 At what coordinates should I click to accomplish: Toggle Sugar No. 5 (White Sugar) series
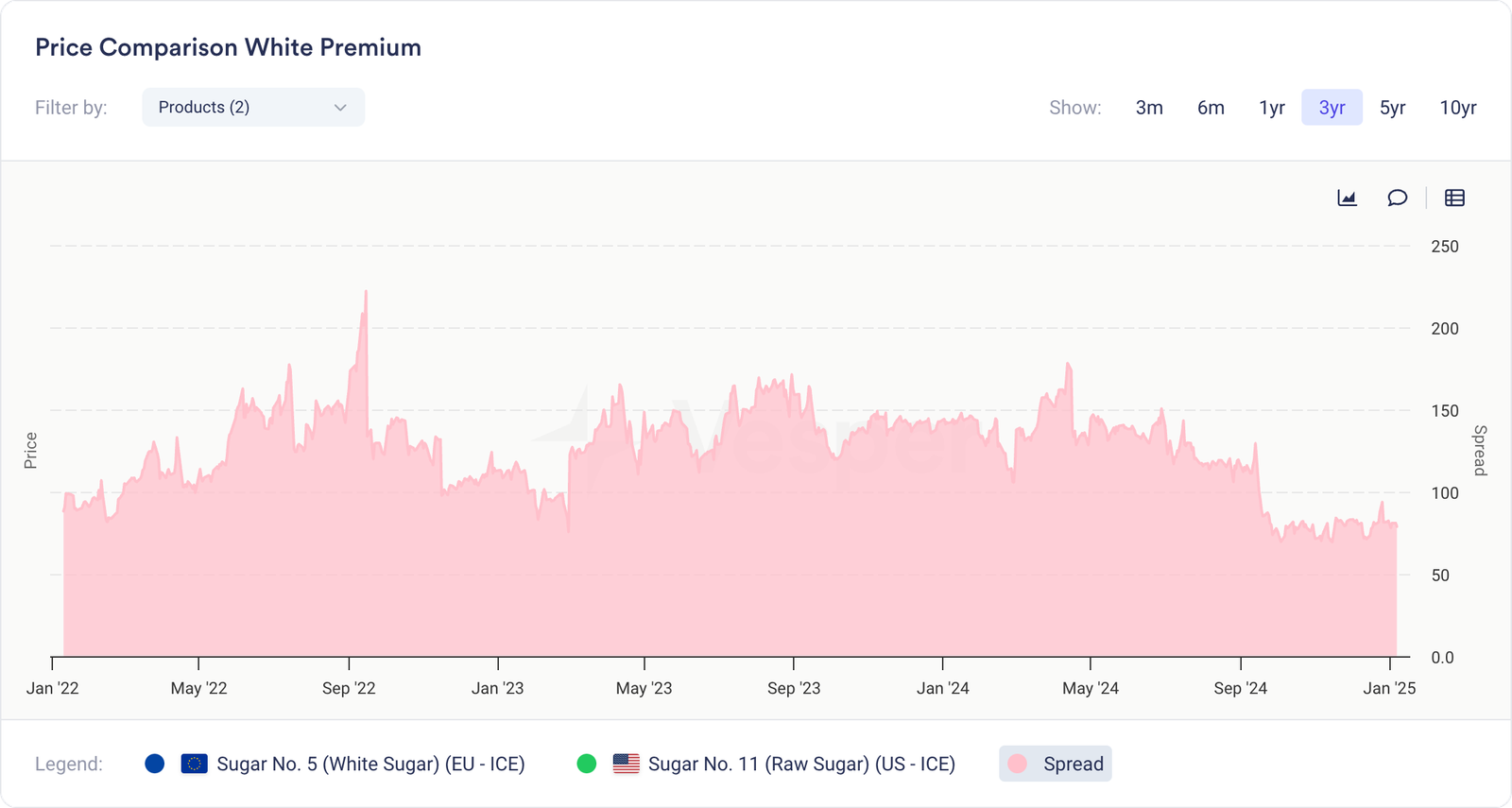tap(370, 764)
